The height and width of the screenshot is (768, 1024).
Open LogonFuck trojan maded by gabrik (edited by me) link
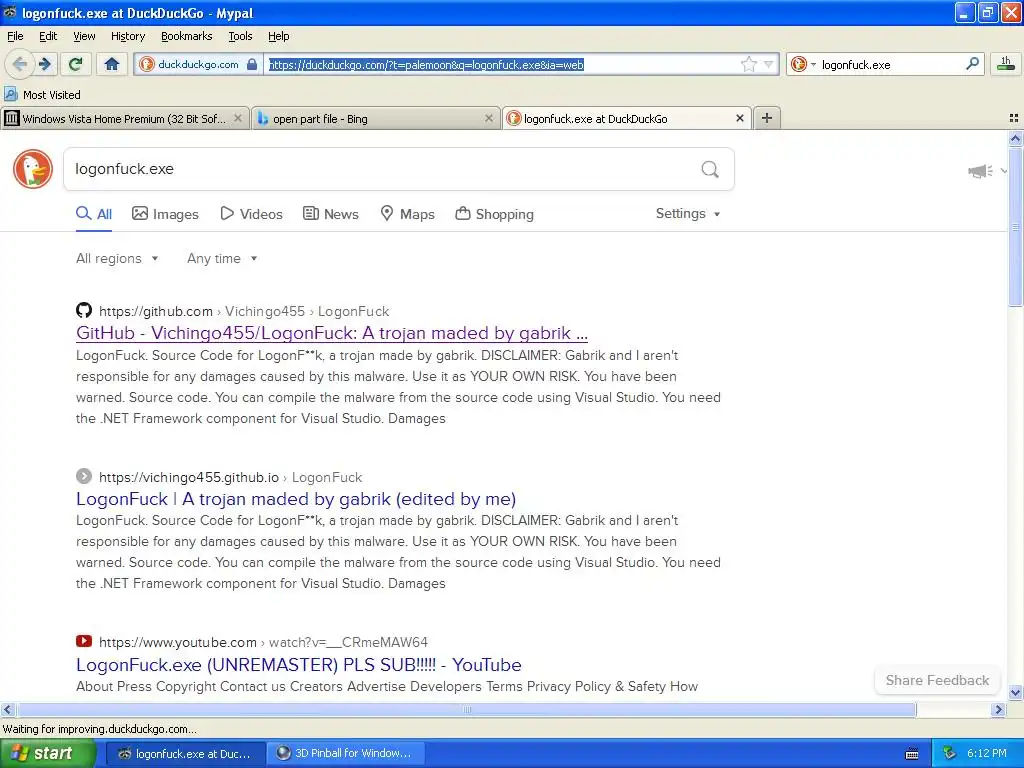tap(296, 499)
